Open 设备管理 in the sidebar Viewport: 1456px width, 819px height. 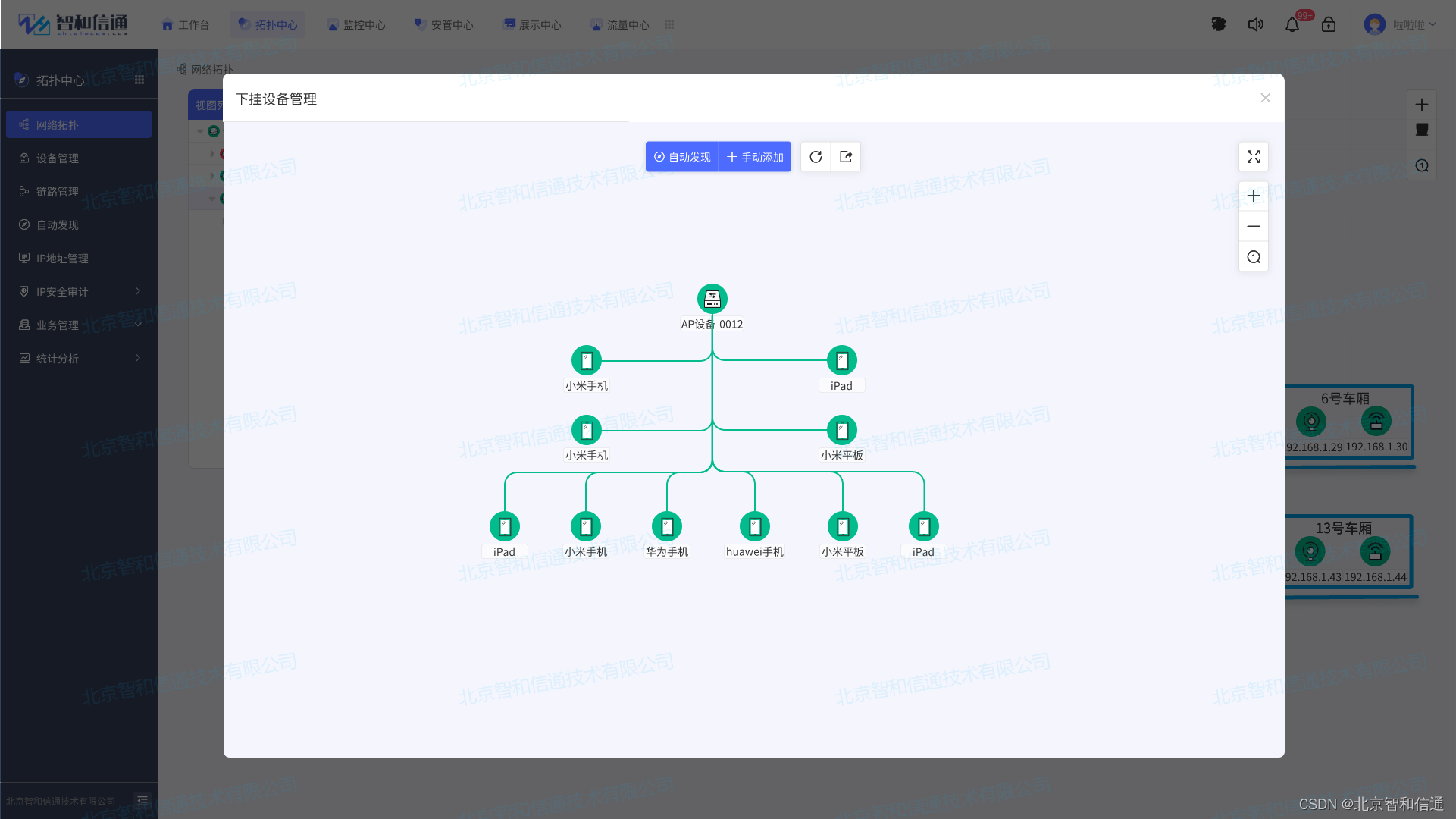click(x=58, y=158)
